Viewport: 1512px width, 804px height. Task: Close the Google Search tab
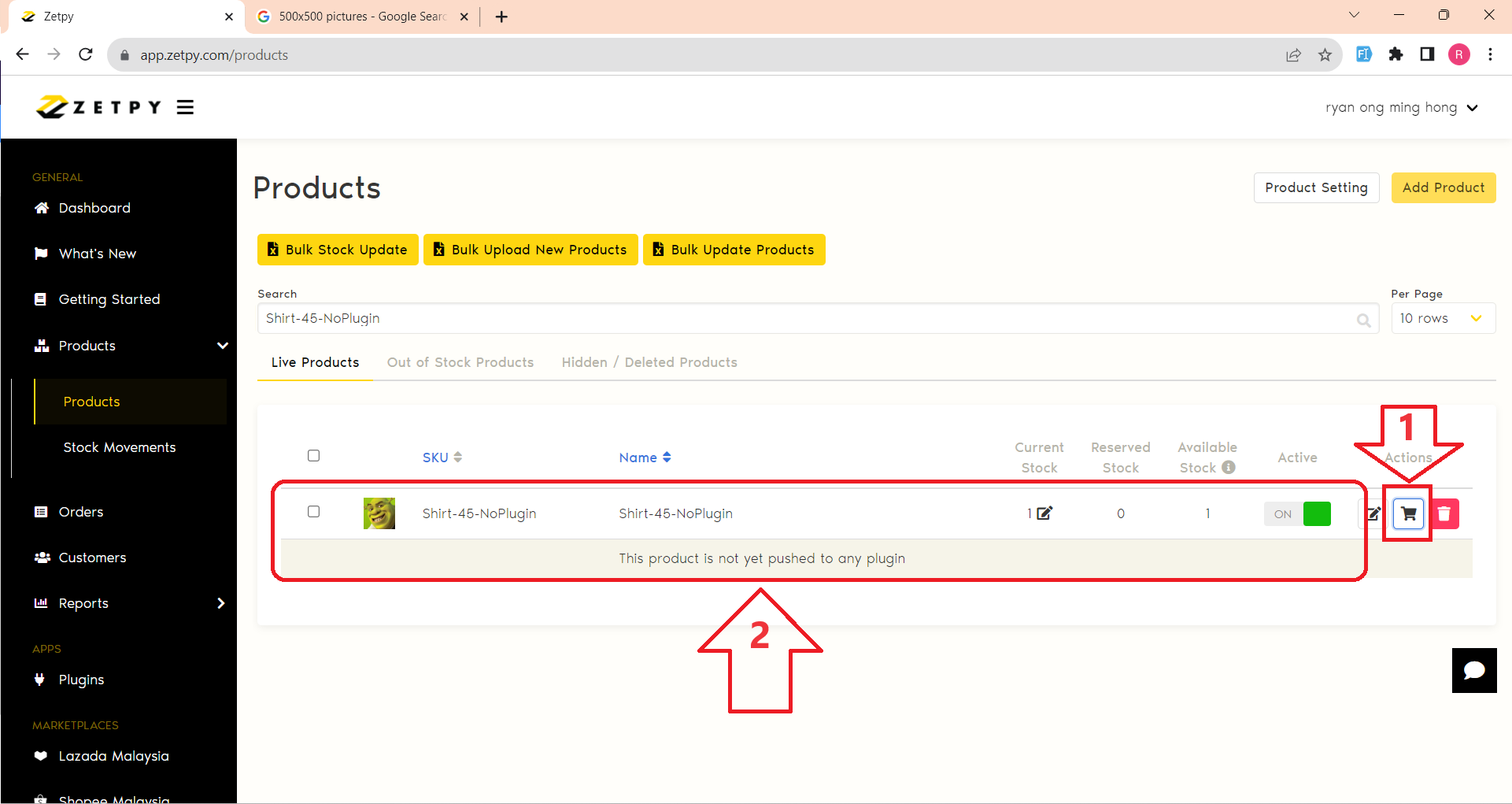(464, 17)
